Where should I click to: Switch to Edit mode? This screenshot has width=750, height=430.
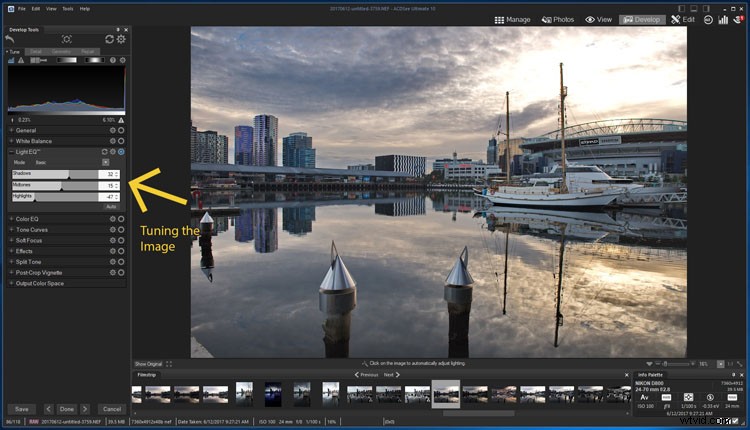(683, 20)
